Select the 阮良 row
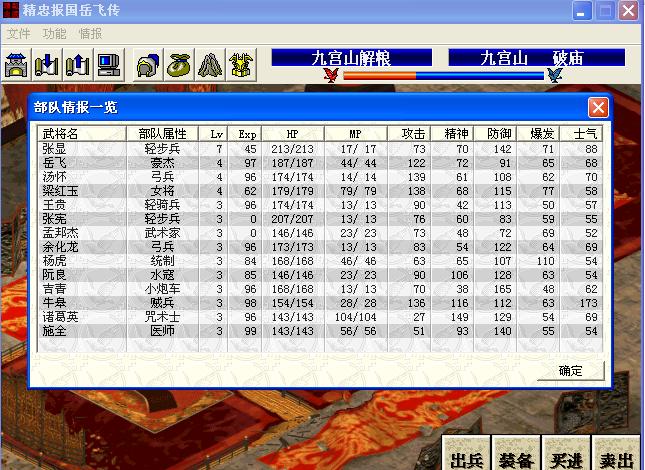 click(320, 275)
